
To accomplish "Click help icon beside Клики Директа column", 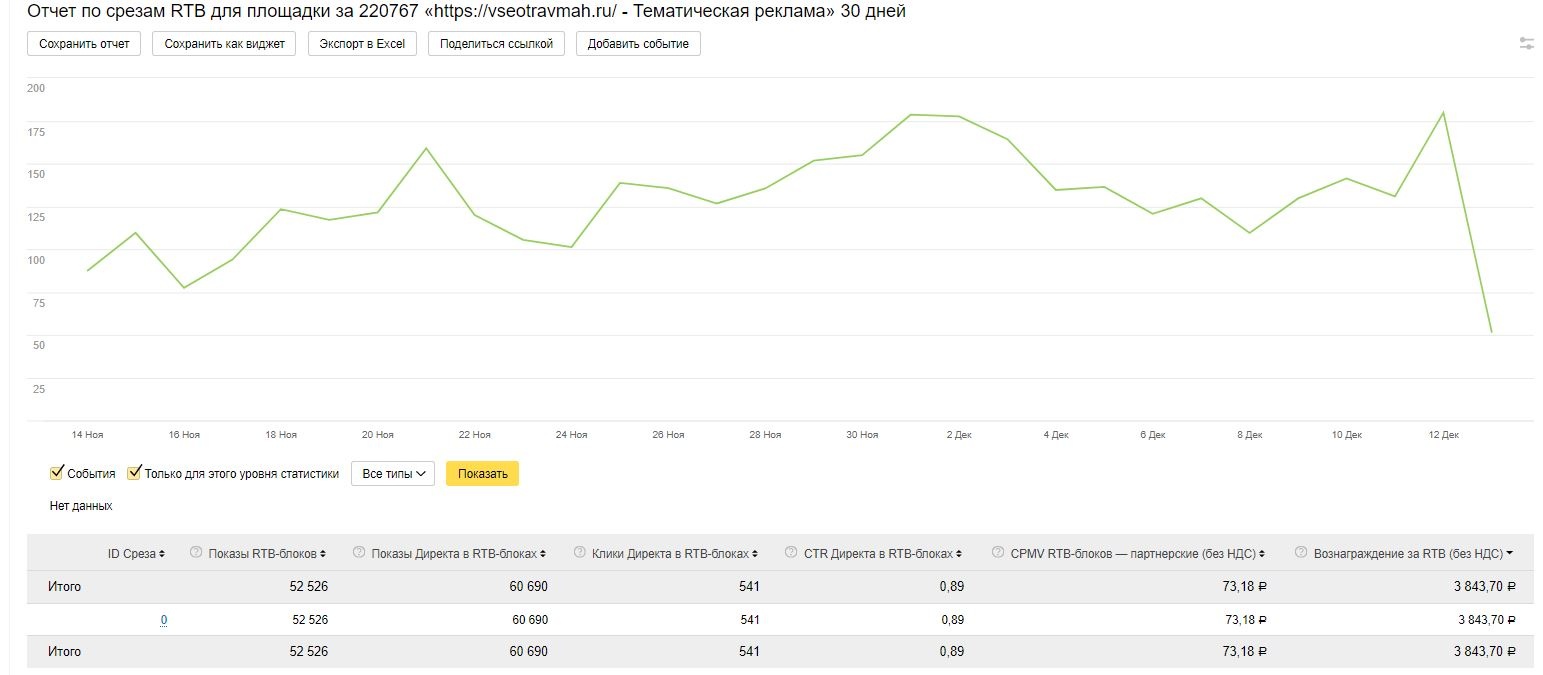I will pyautogui.click(x=580, y=553).
